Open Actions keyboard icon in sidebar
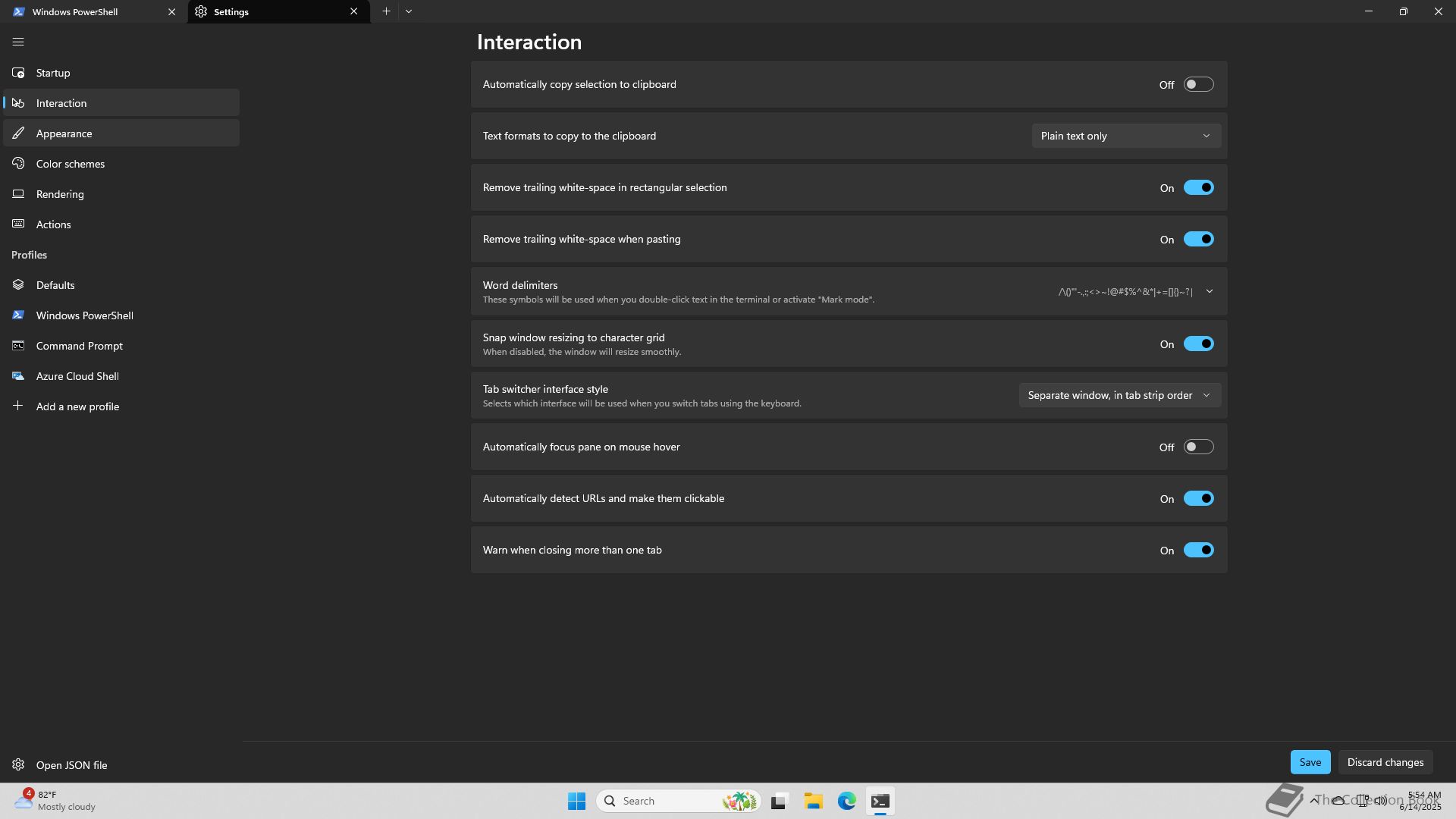The height and width of the screenshot is (819, 1456). (x=18, y=224)
